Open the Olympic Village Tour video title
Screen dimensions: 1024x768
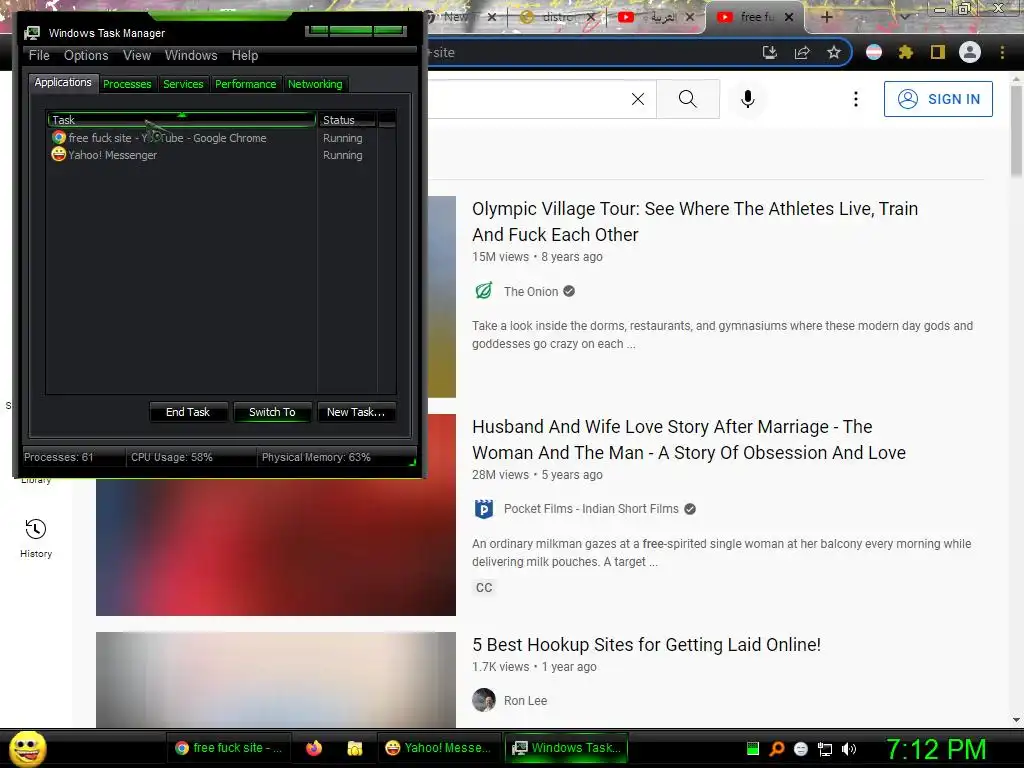click(x=695, y=221)
